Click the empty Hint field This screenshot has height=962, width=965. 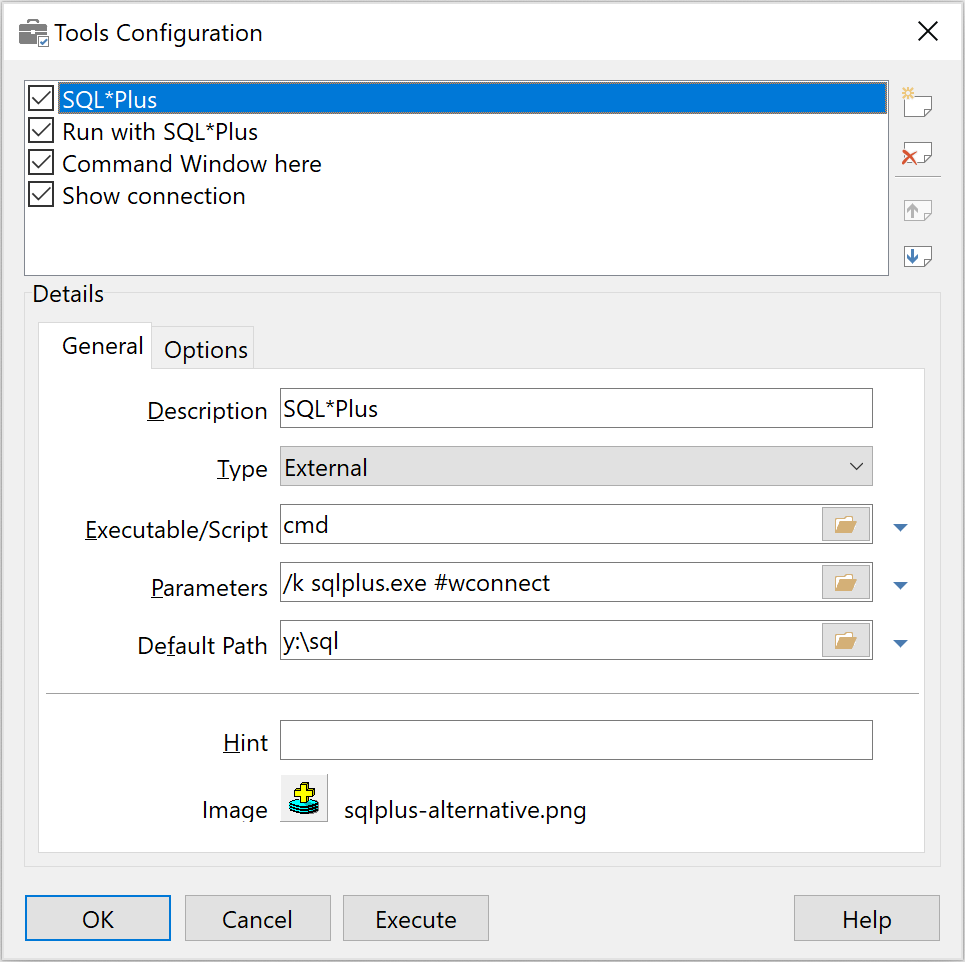pos(576,740)
